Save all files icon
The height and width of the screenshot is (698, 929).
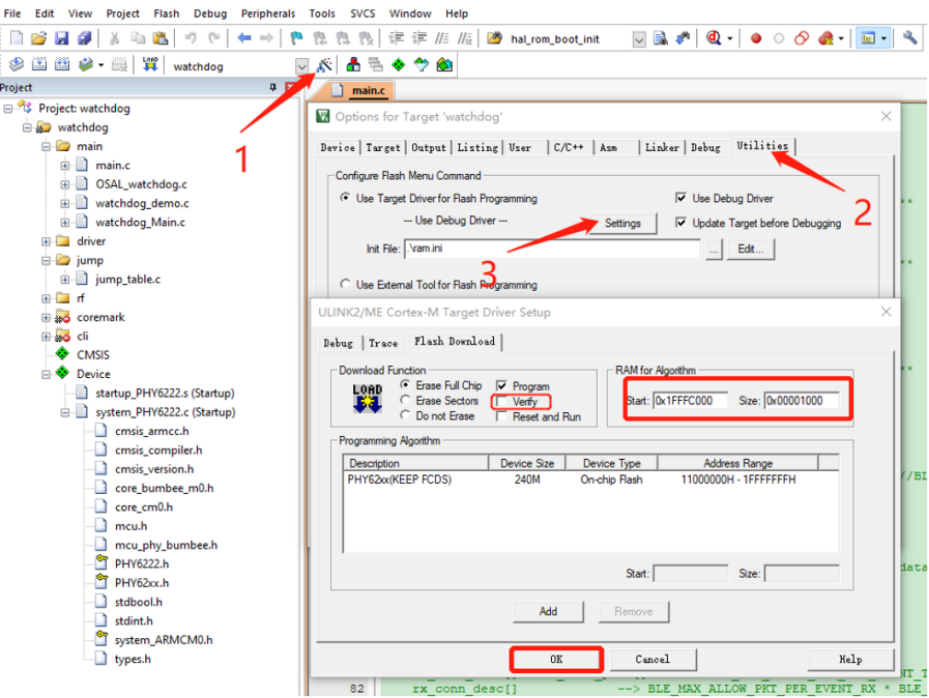click(x=85, y=39)
